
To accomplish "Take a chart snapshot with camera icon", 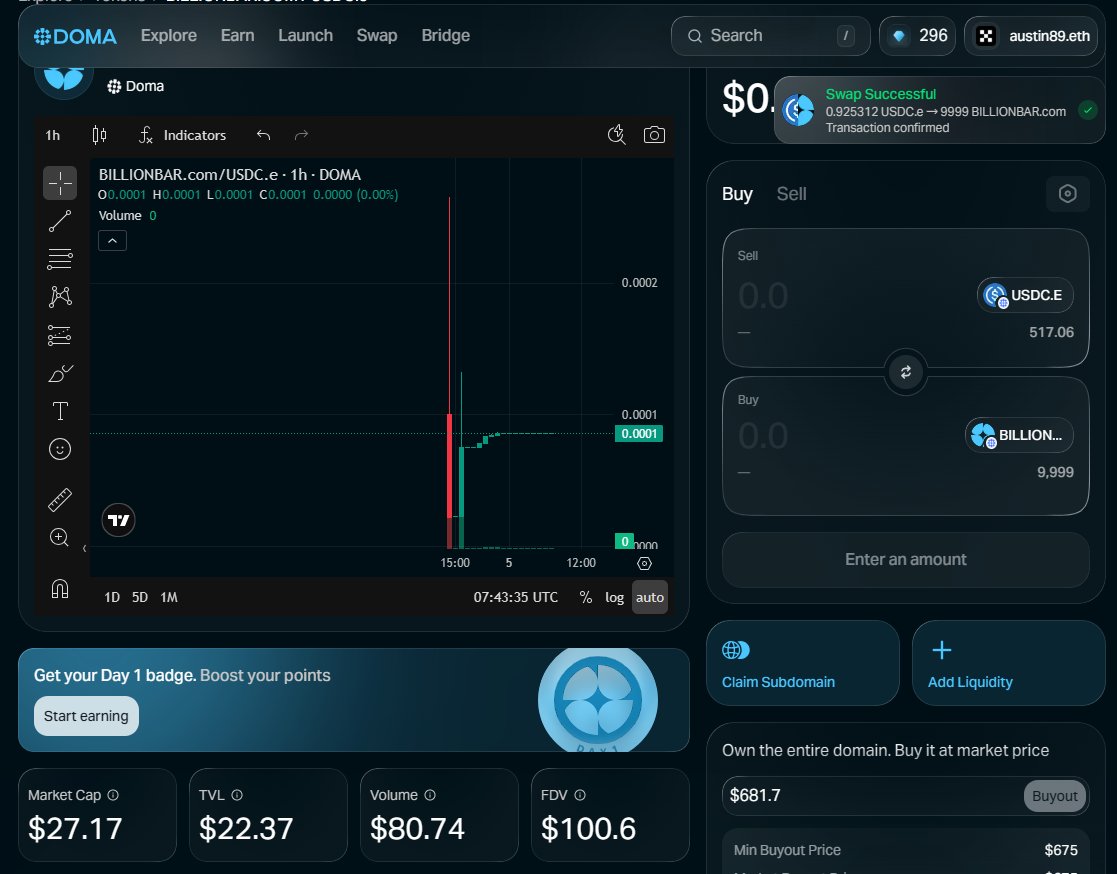I will click(x=654, y=135).
